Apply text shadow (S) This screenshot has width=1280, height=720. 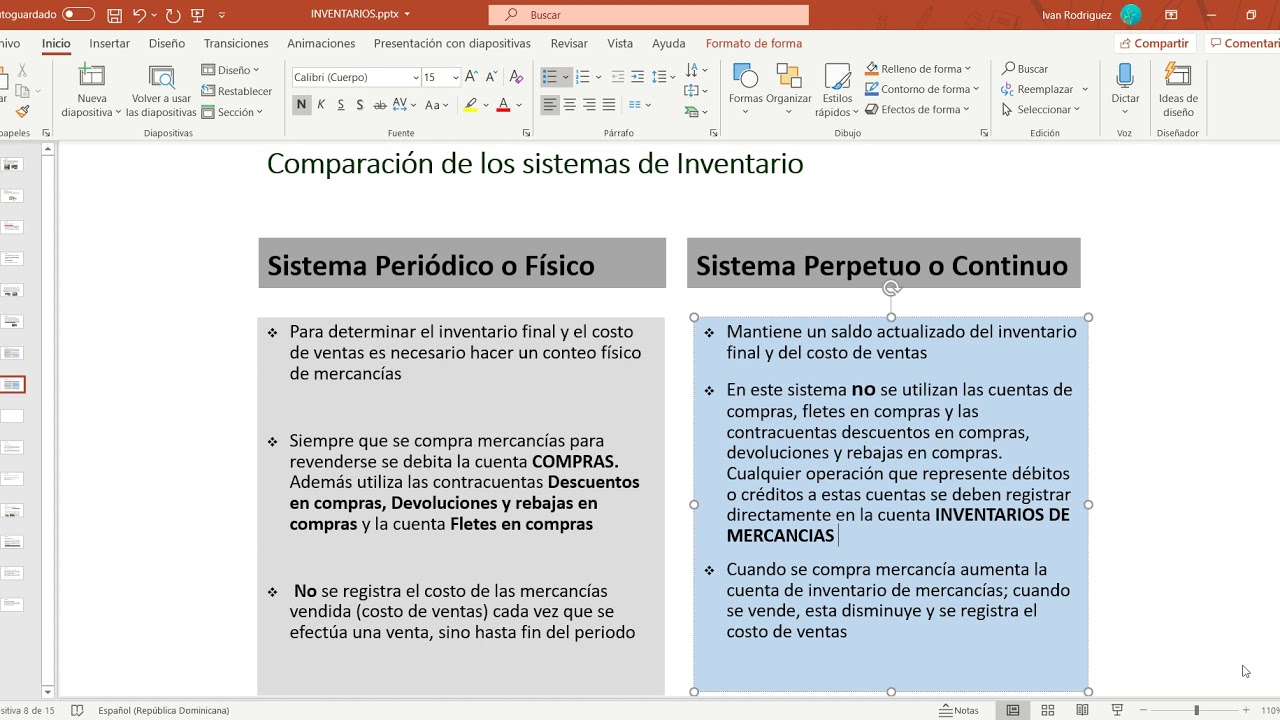pos(360,105)
